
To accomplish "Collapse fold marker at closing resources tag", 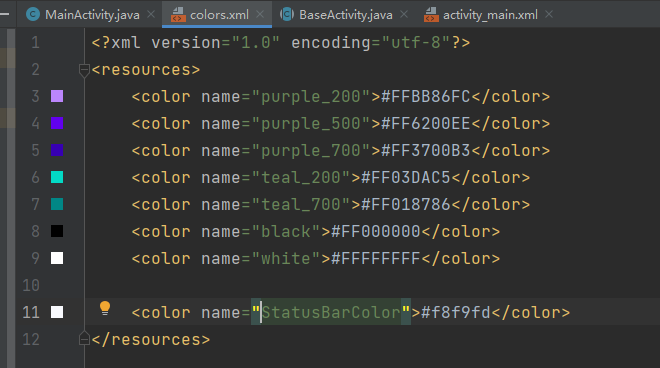I will pyautogui.click(x=84, y=339).
